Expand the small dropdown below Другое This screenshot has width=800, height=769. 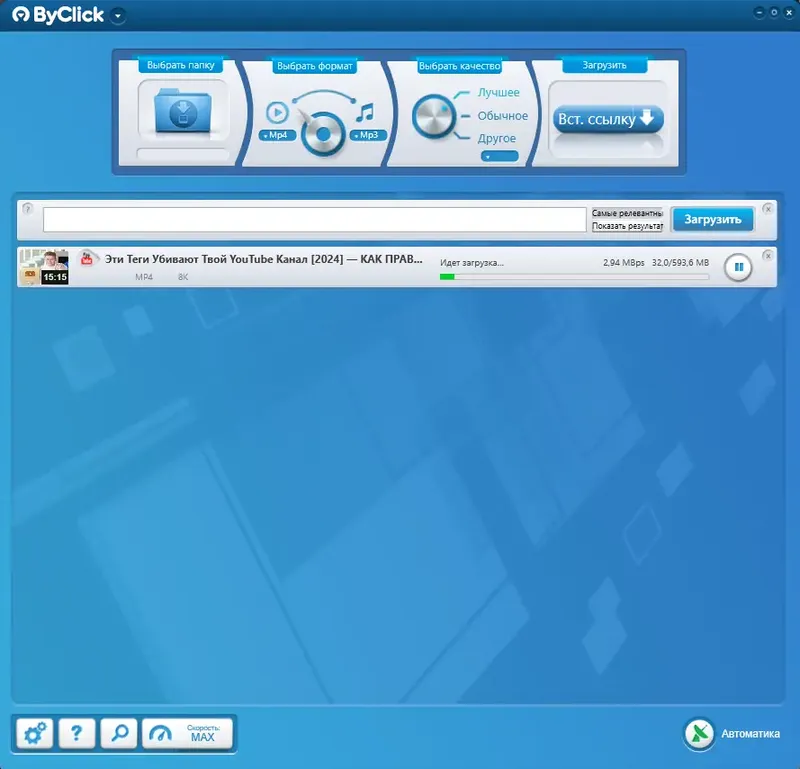pyautogui.click(x=500, y=155)
